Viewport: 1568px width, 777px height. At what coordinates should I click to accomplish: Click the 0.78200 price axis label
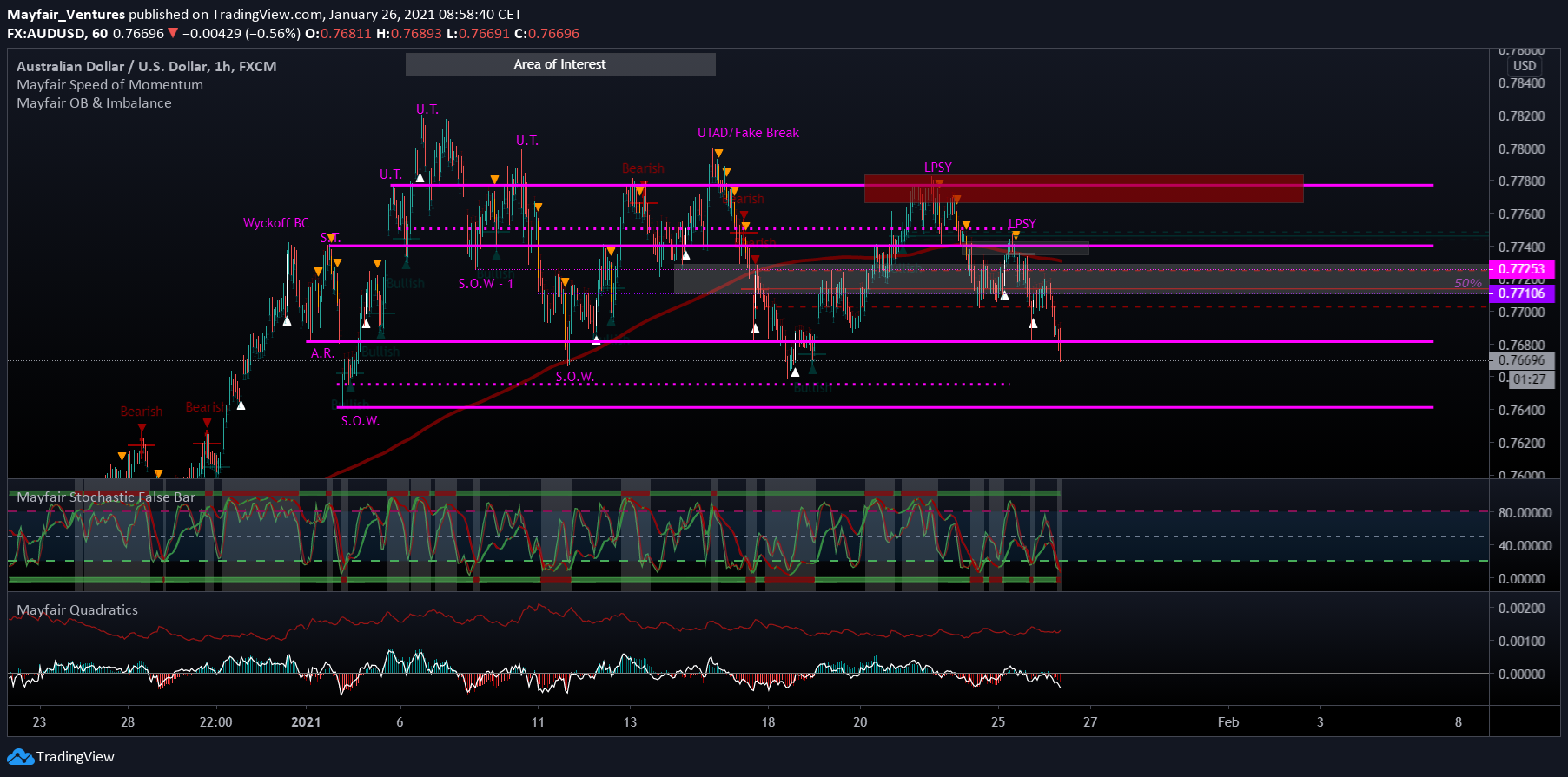[1522, 116]
